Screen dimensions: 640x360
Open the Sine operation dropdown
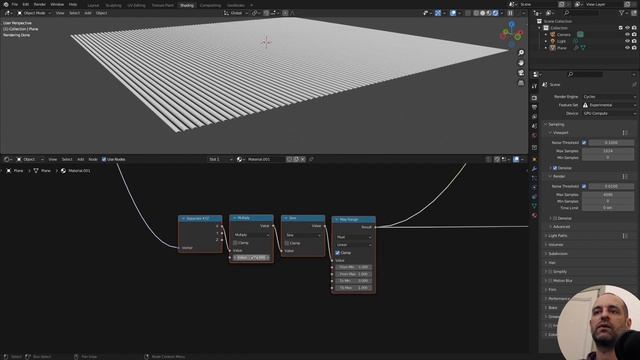[x=303, y=235]
